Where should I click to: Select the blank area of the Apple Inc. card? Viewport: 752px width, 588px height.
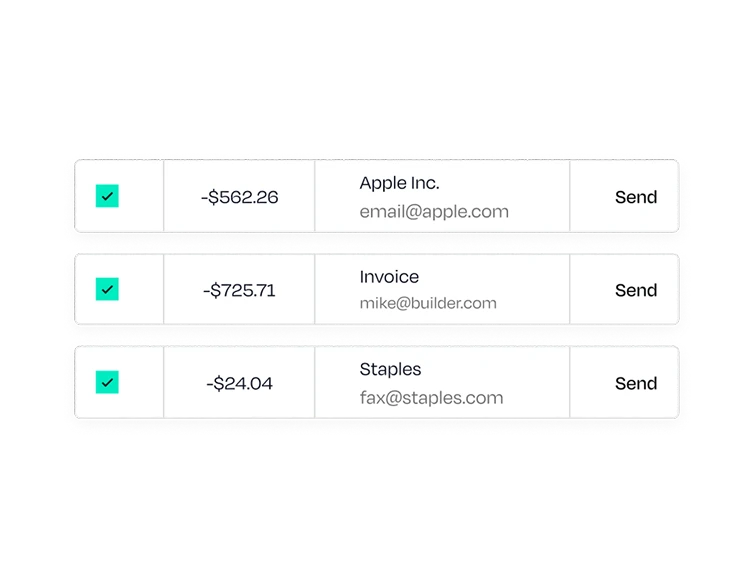click(537, 196)
